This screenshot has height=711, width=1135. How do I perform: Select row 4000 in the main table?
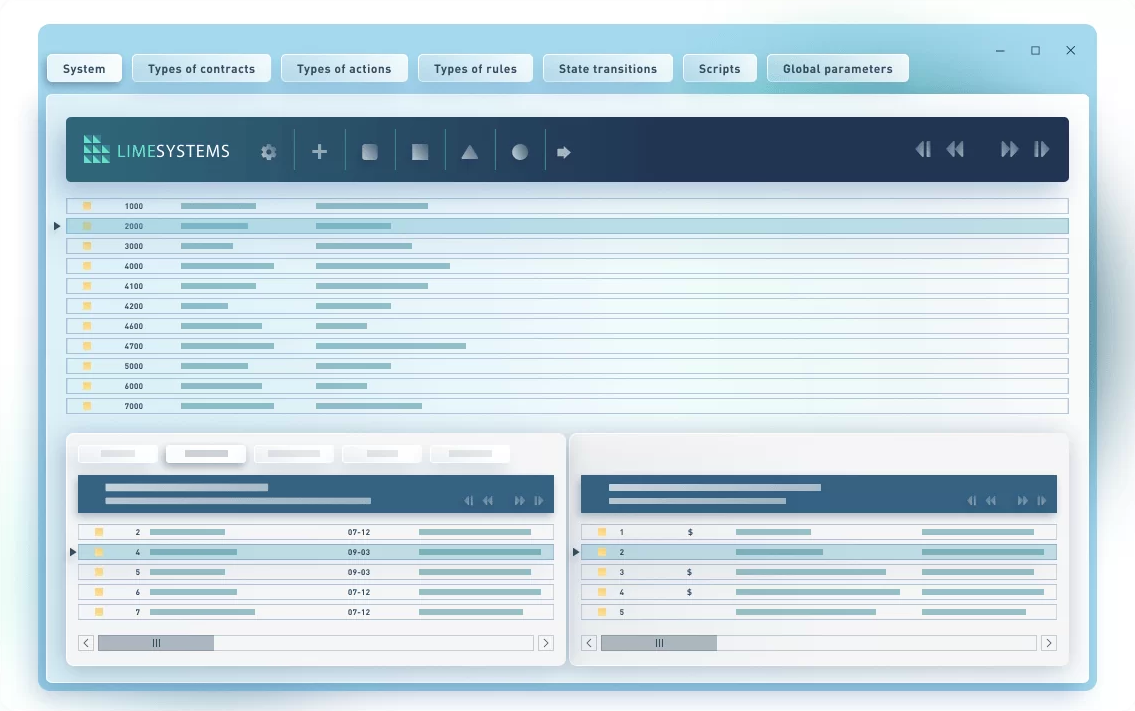[x=568, y=266]
